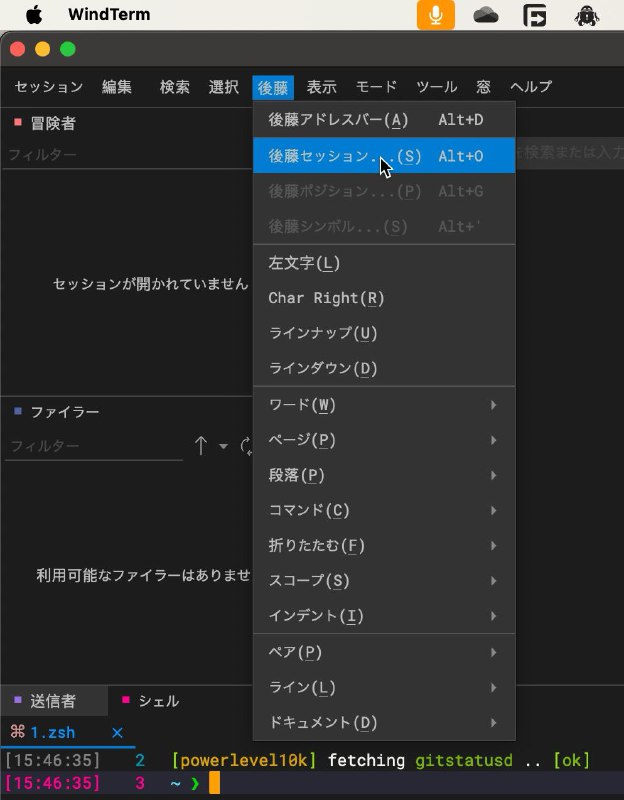Viewport: 624px width, 800px height.
Task: Open the ヘルプ menu
Action: pos(531,87)
